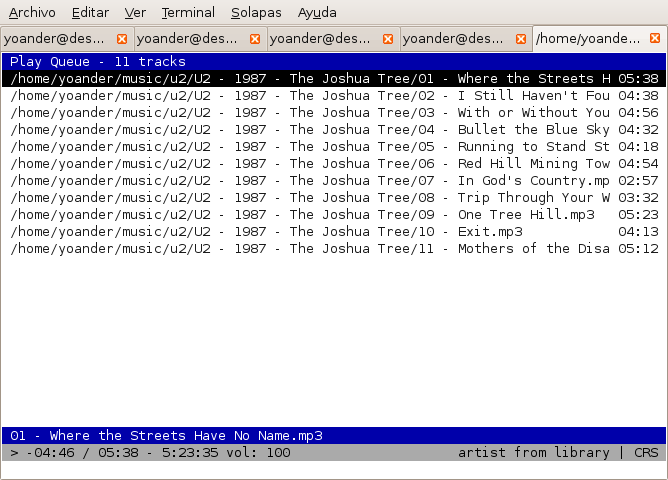This screenshot has height=480, width=668.
Task: Select track 02 I Still Haven't Fou
Action: coord(334,95)
